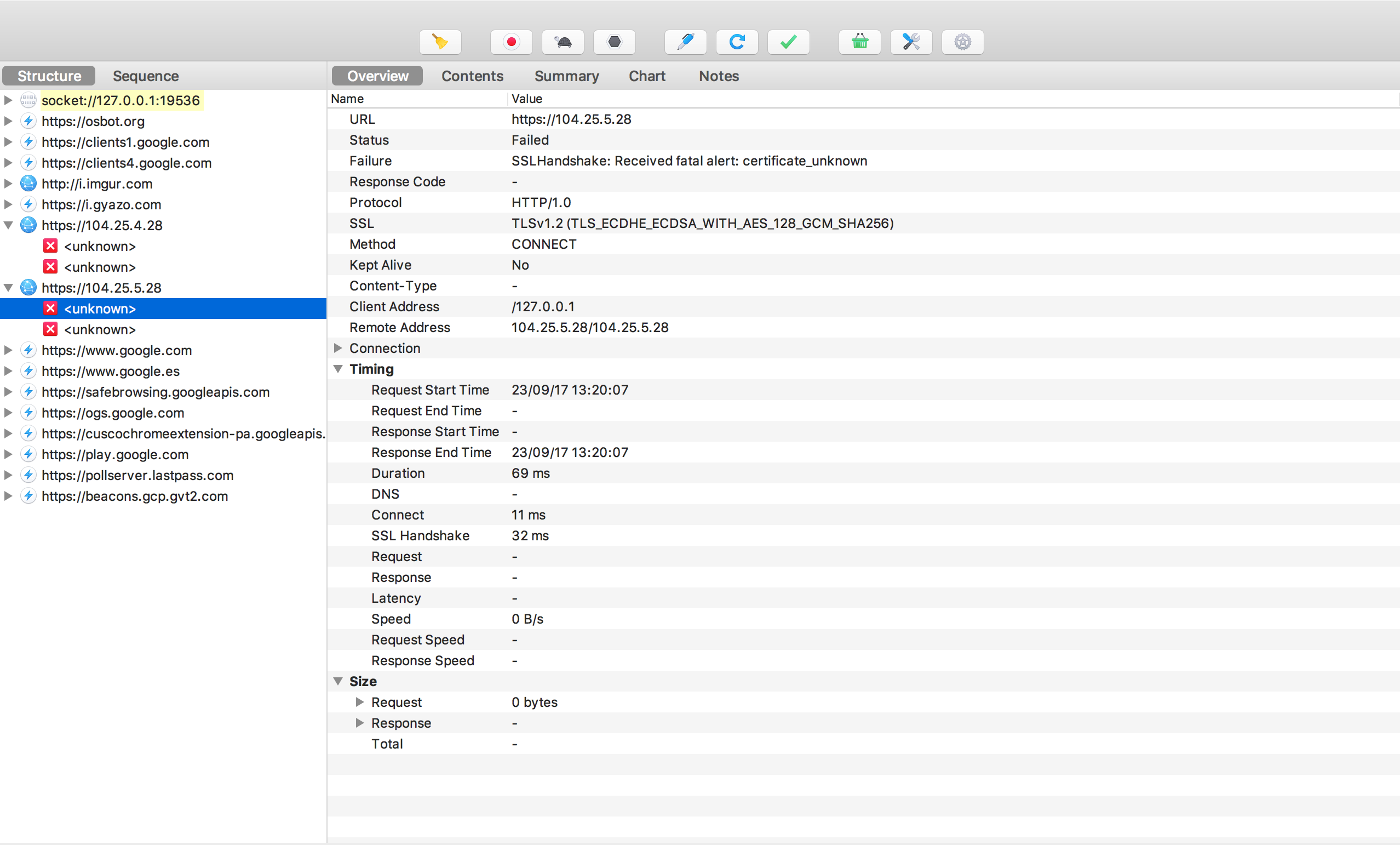Select https://osbot.org host entry
This screenshot has width=1400, height=845.
pyautogui.click(x=93, y=121)
